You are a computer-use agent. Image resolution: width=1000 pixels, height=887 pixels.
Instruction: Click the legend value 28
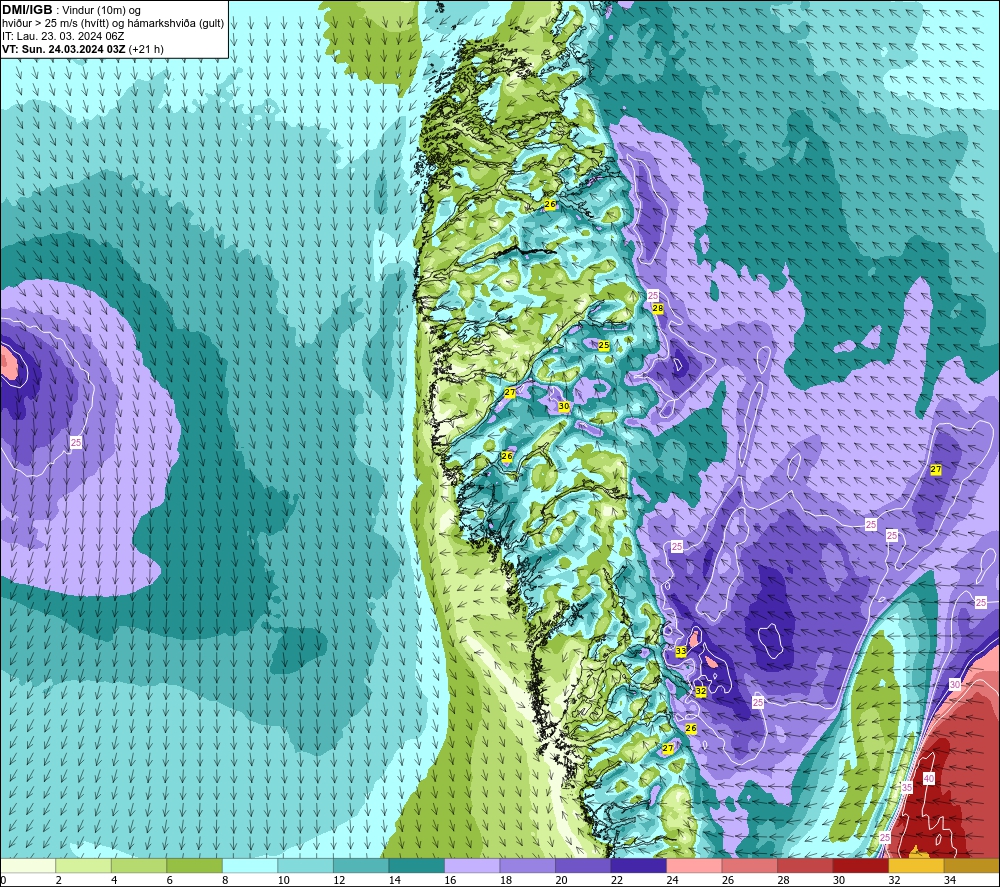coord(783,880)
